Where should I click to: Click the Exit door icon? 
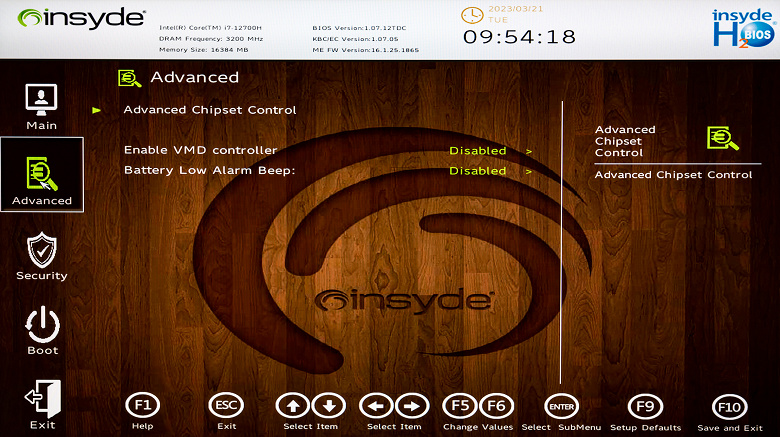coord(43,399)
